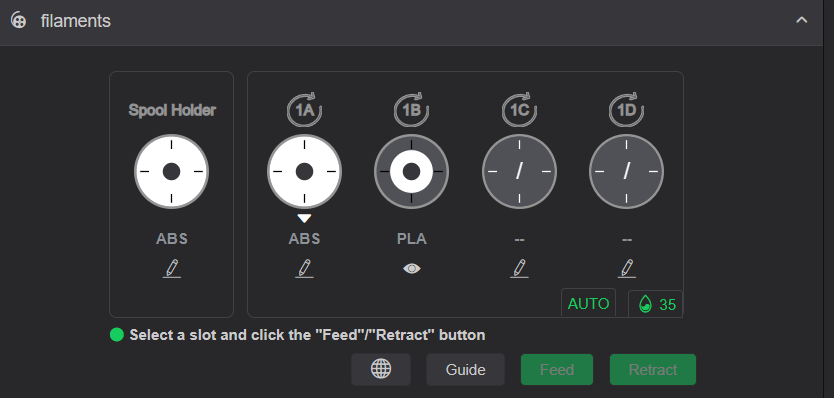
Task: Select the white 1A filament spool
Action: (304, 171)
